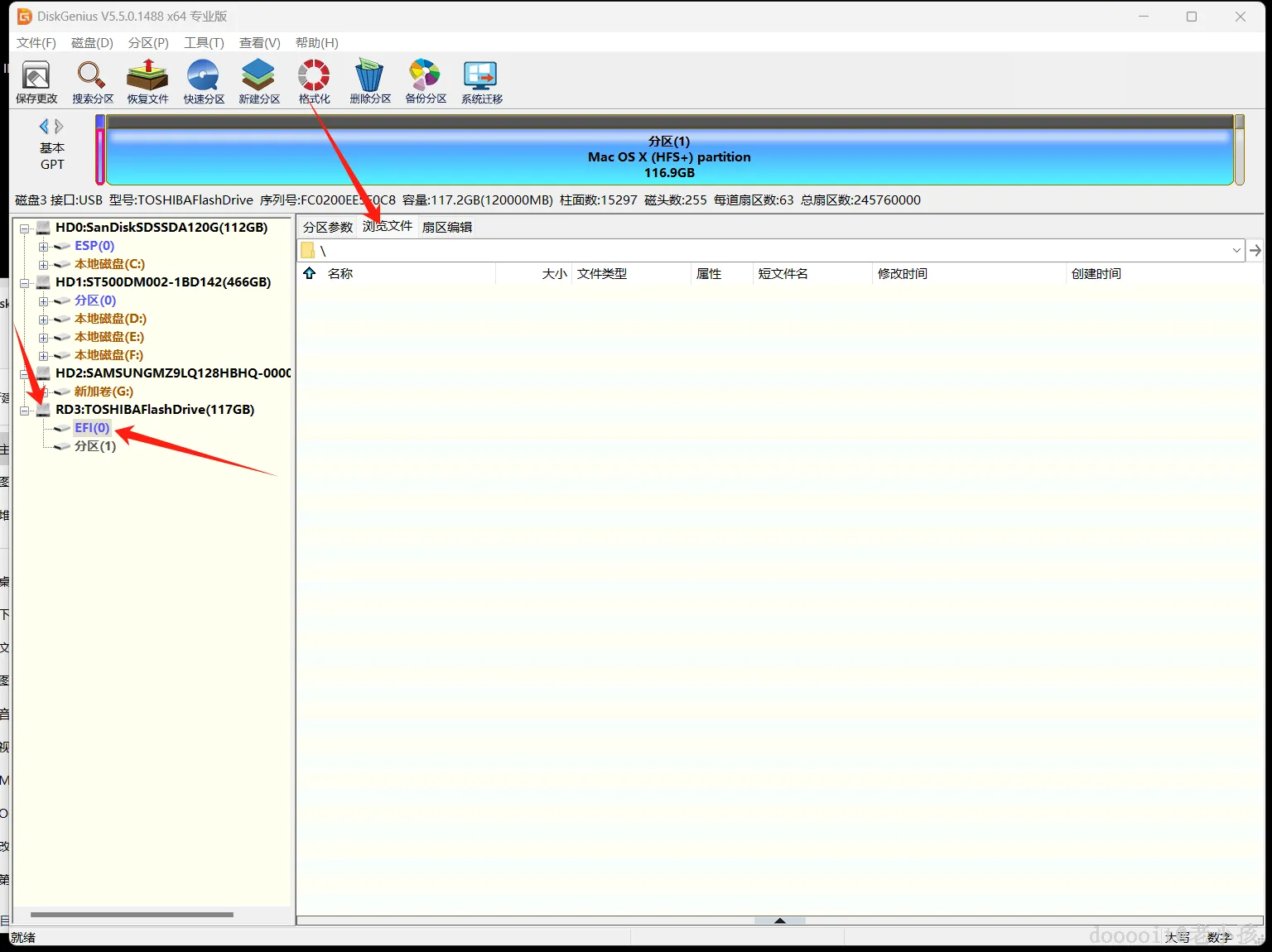
Task: Open the 备份分区 backup partition tool
Action: click(426, 81)
